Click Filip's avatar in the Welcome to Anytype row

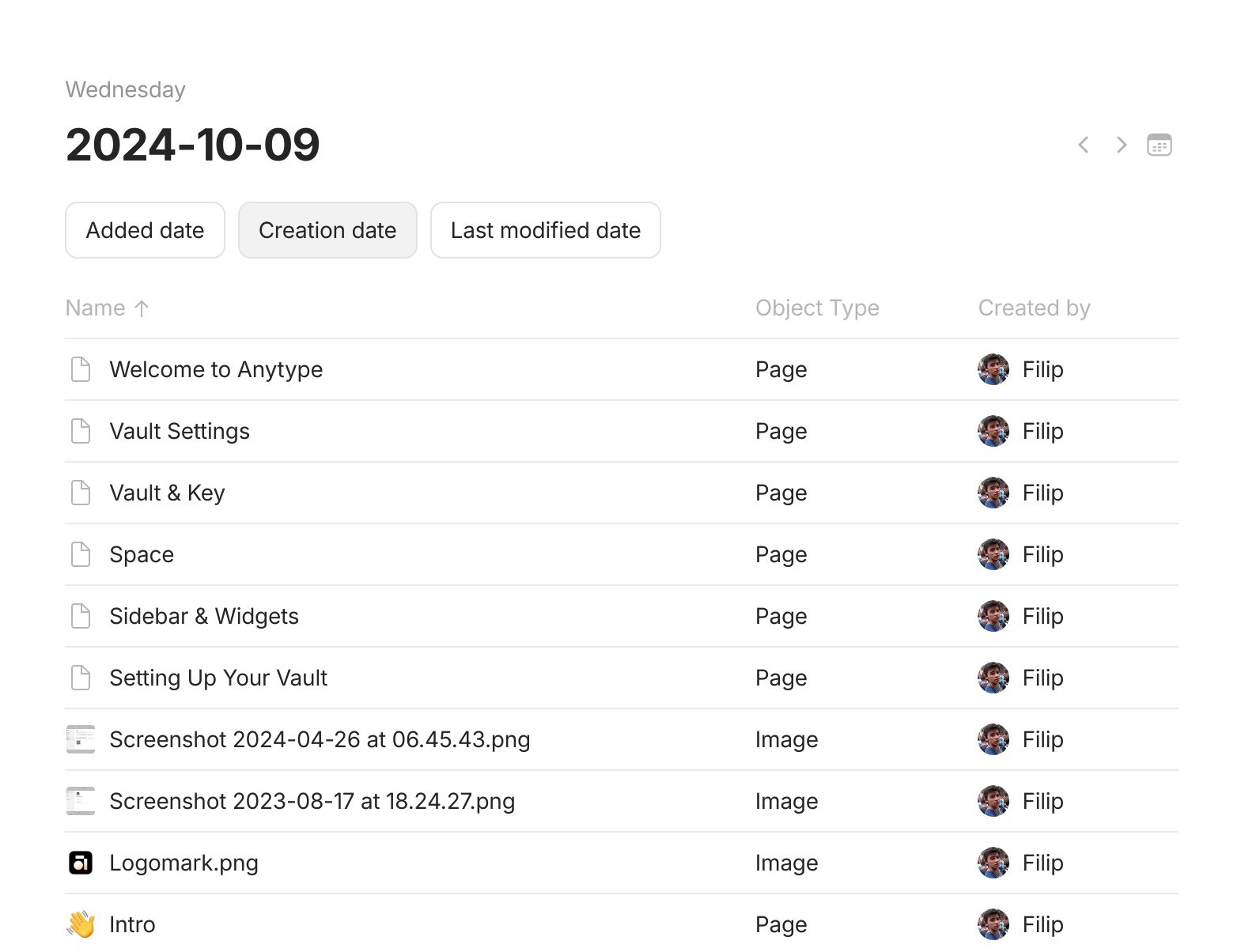click(x=993, y=369)
